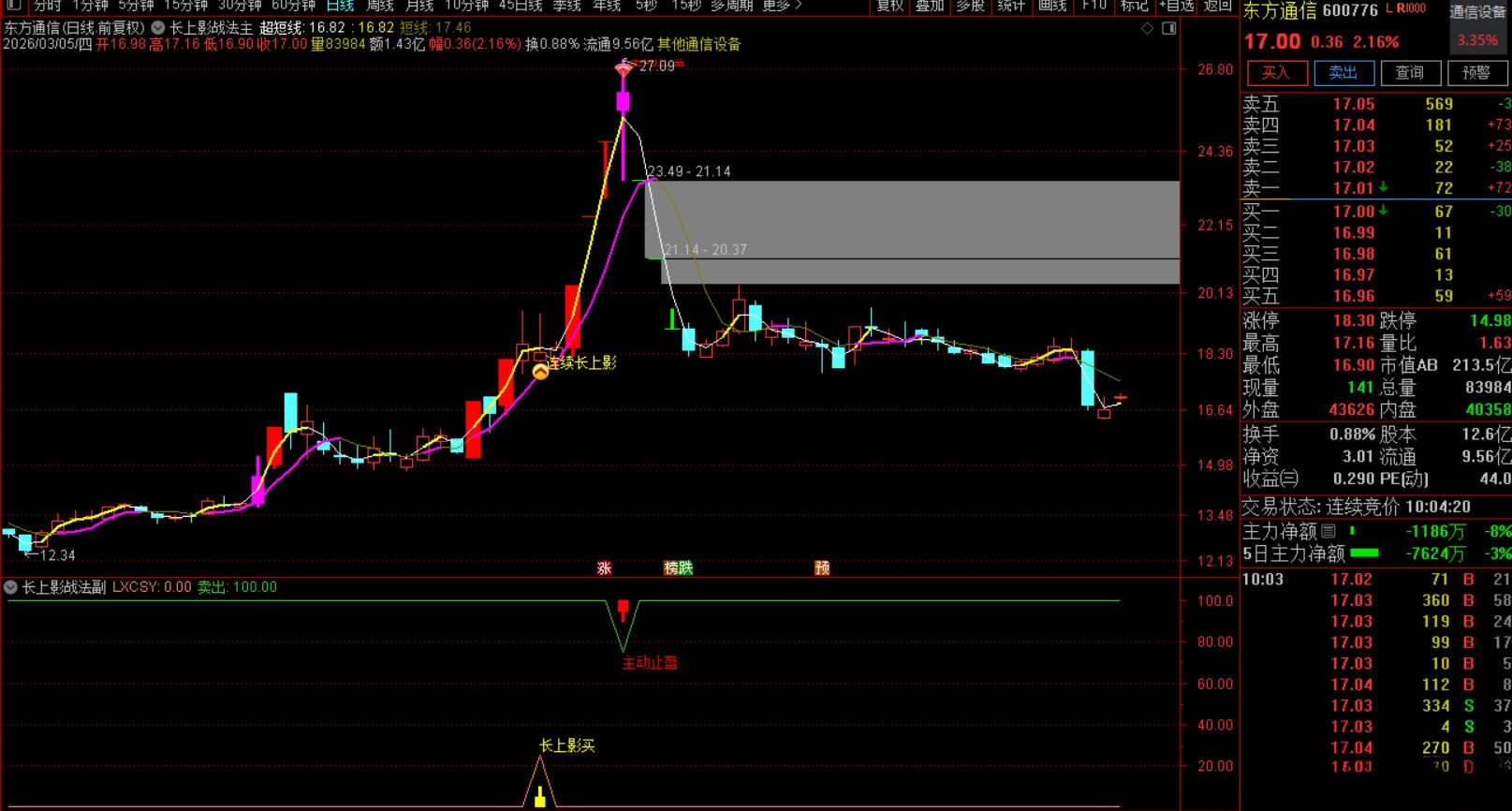Expand the 更多 period options
Viewport: 1512px width, 811px height.
tap(782, 6)
